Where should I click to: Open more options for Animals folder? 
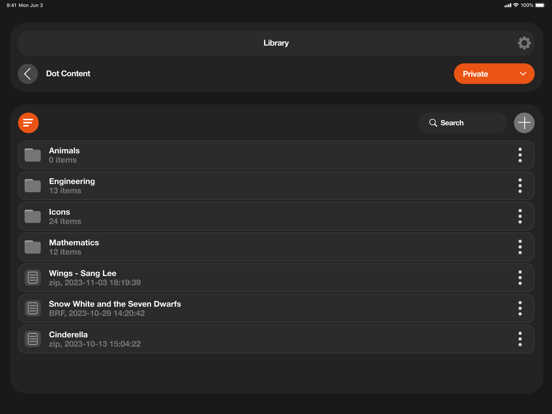coord(520,155)
